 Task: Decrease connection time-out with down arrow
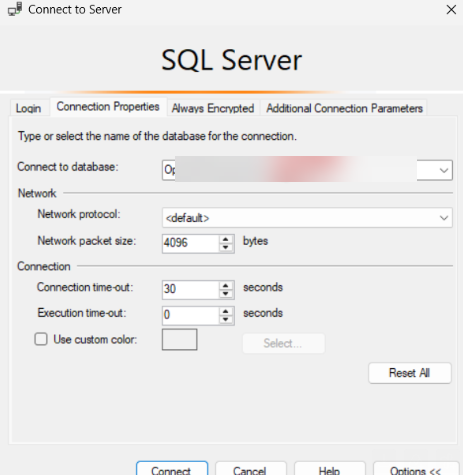coord(226,294)
